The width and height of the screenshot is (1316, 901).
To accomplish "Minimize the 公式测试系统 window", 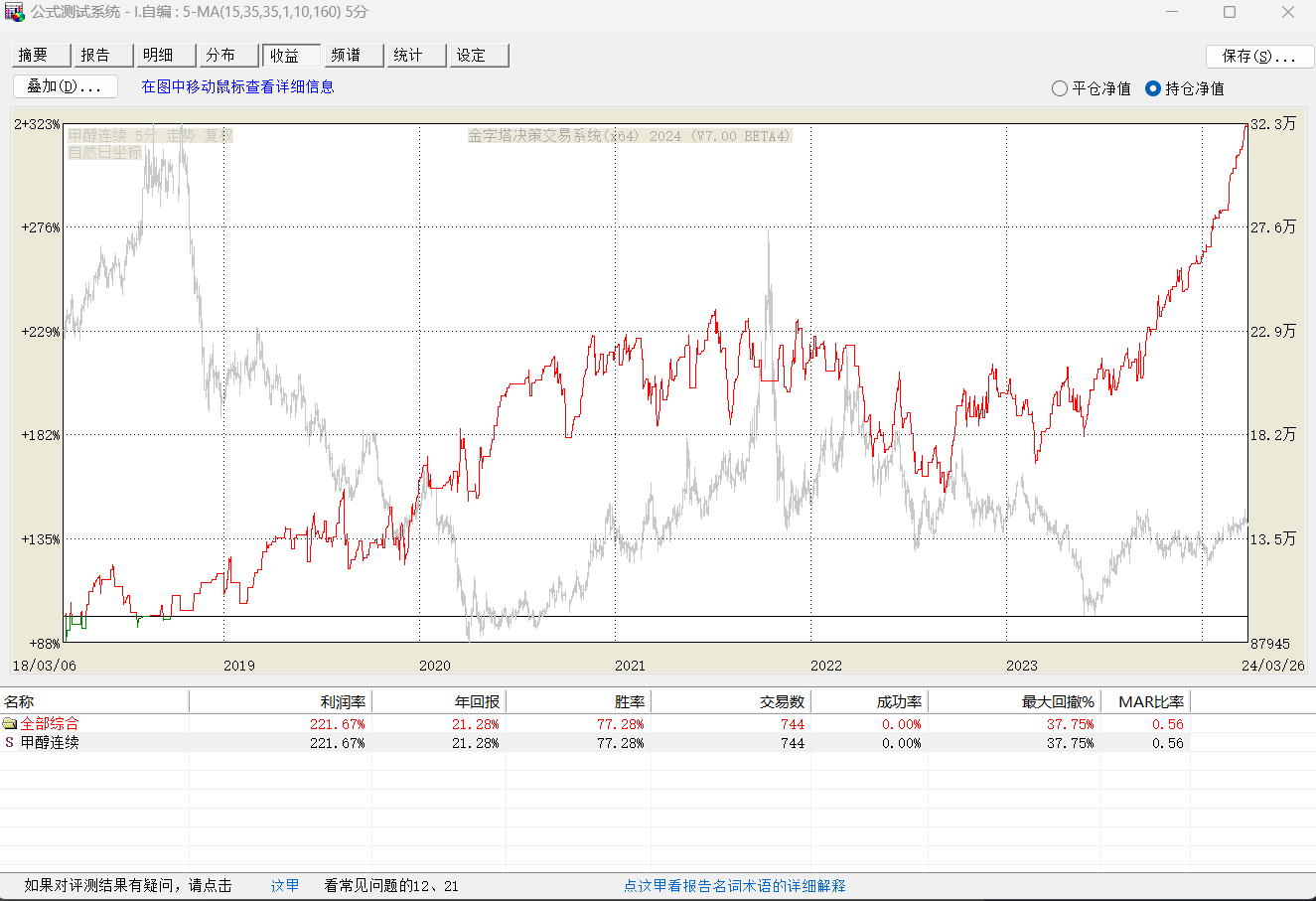I will pyautogui.click(x=1172, y=12).
